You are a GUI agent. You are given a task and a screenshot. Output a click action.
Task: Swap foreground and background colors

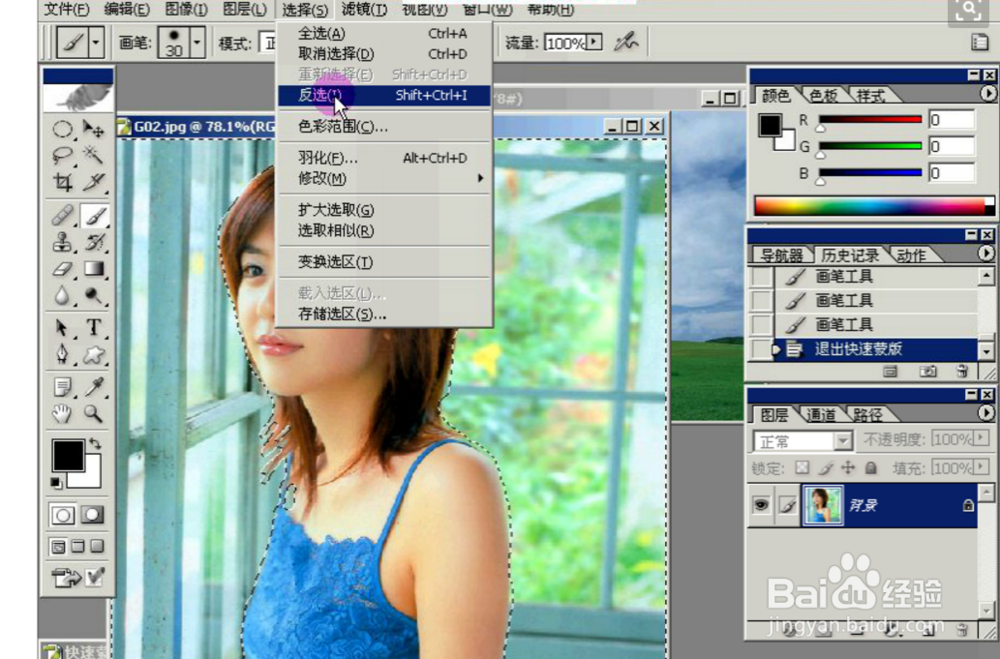(x=95, y=443)
